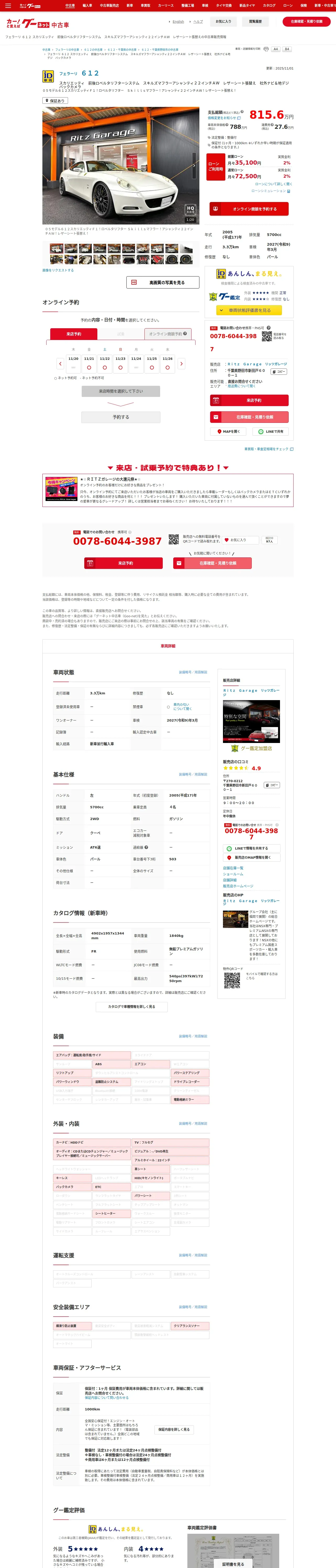Click the 予約する submit button
336x1568 pixels.
(x=121, y=417)
